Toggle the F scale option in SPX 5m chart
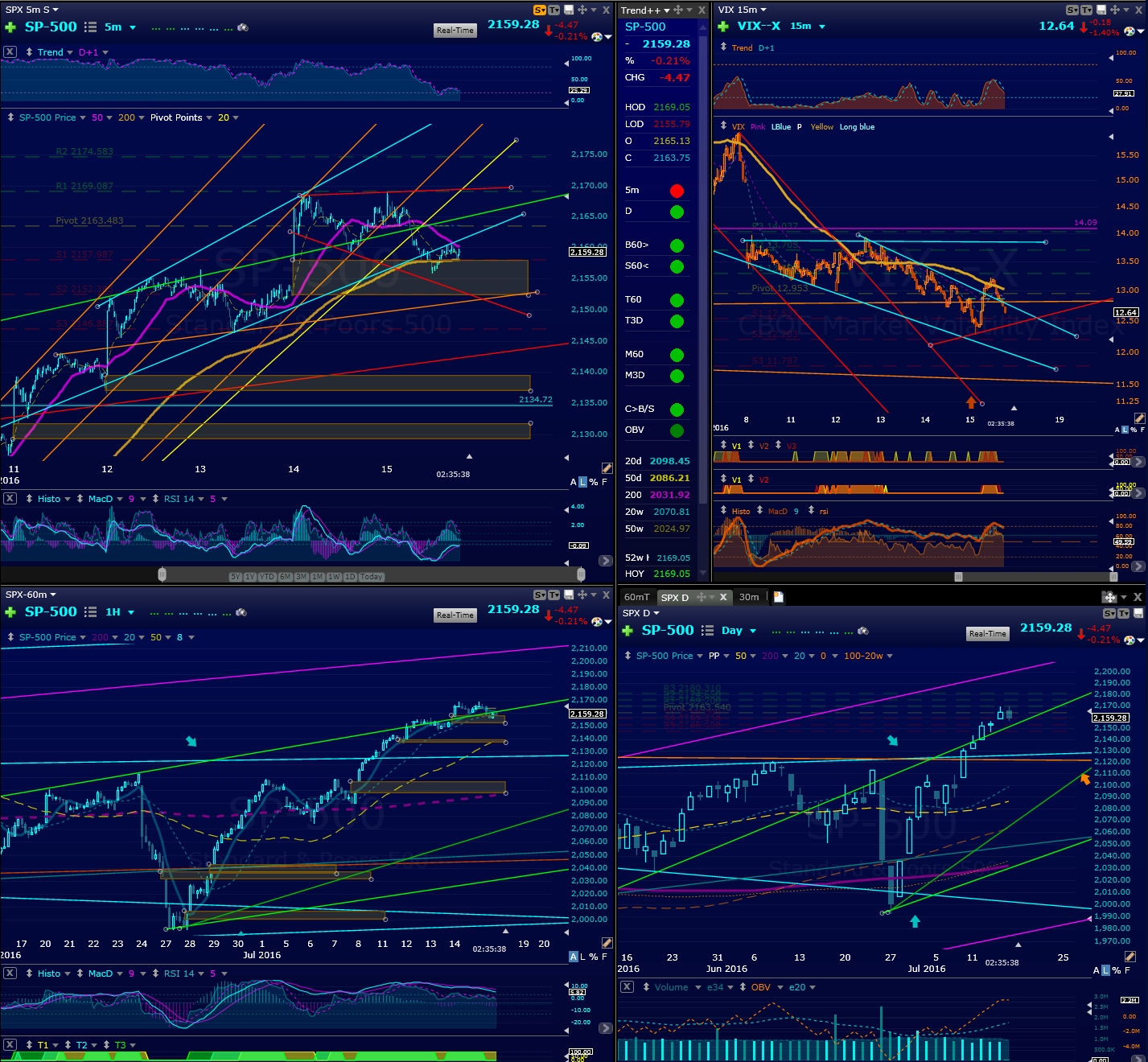The height and width of the screenshot is (1062, 1148). 604,482
